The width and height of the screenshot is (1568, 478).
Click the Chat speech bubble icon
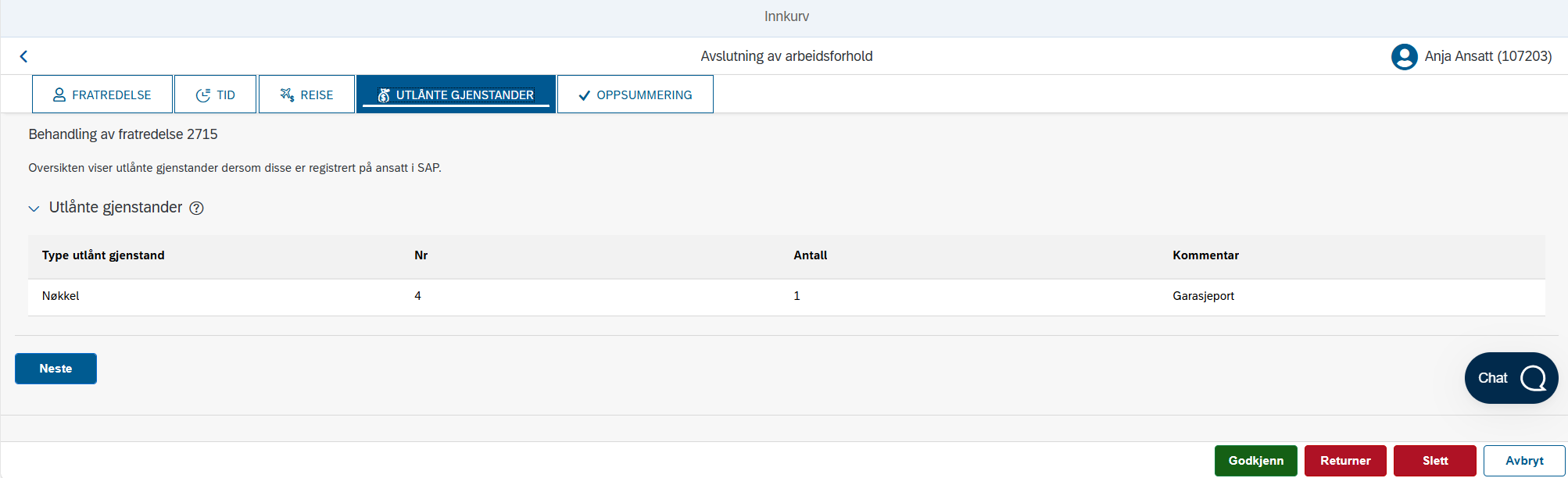tap(1533, 378)
